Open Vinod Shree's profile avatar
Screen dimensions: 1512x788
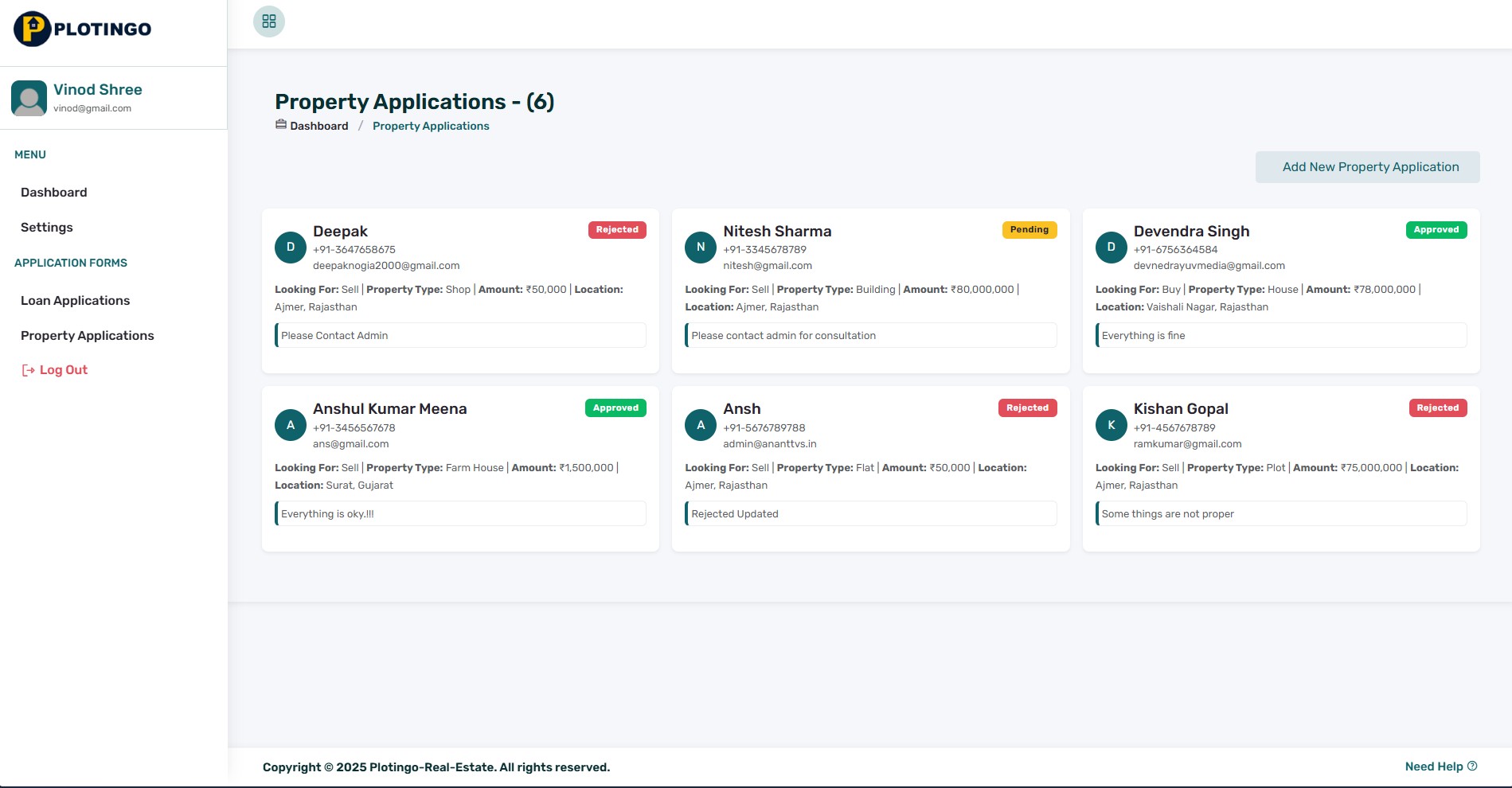click(x=29, y=97)
